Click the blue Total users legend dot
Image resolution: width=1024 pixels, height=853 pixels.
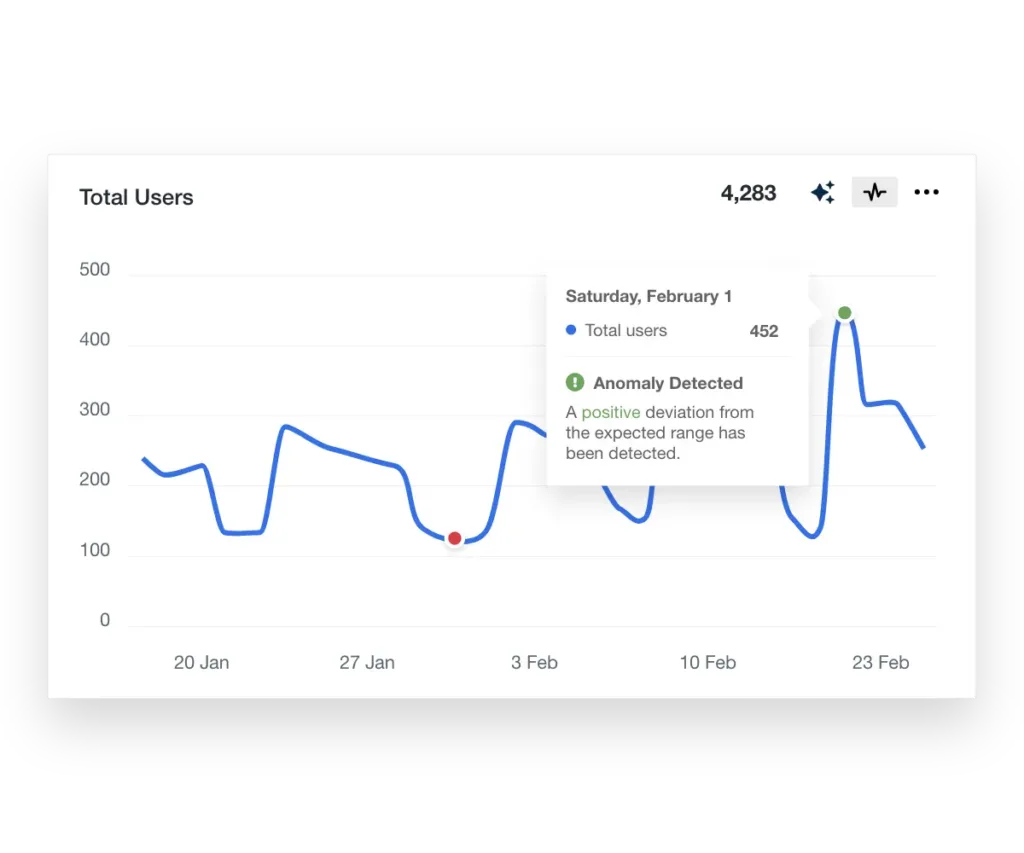tap(571, 330)
